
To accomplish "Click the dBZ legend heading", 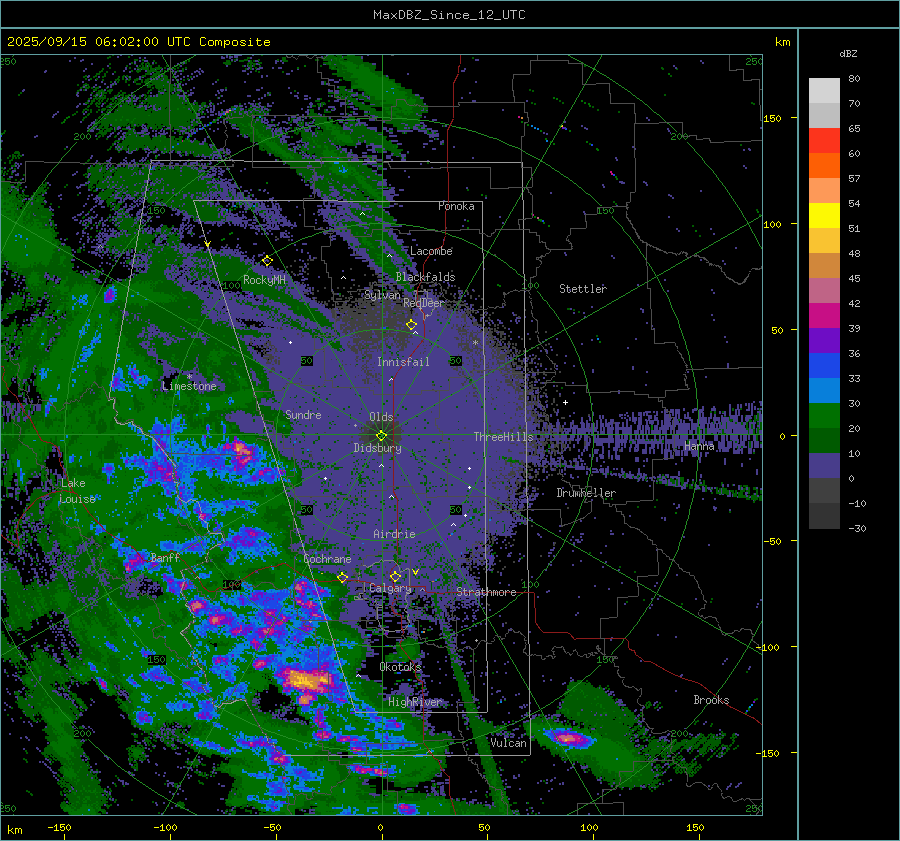I will pyautogui.click(x=848, y=53).
